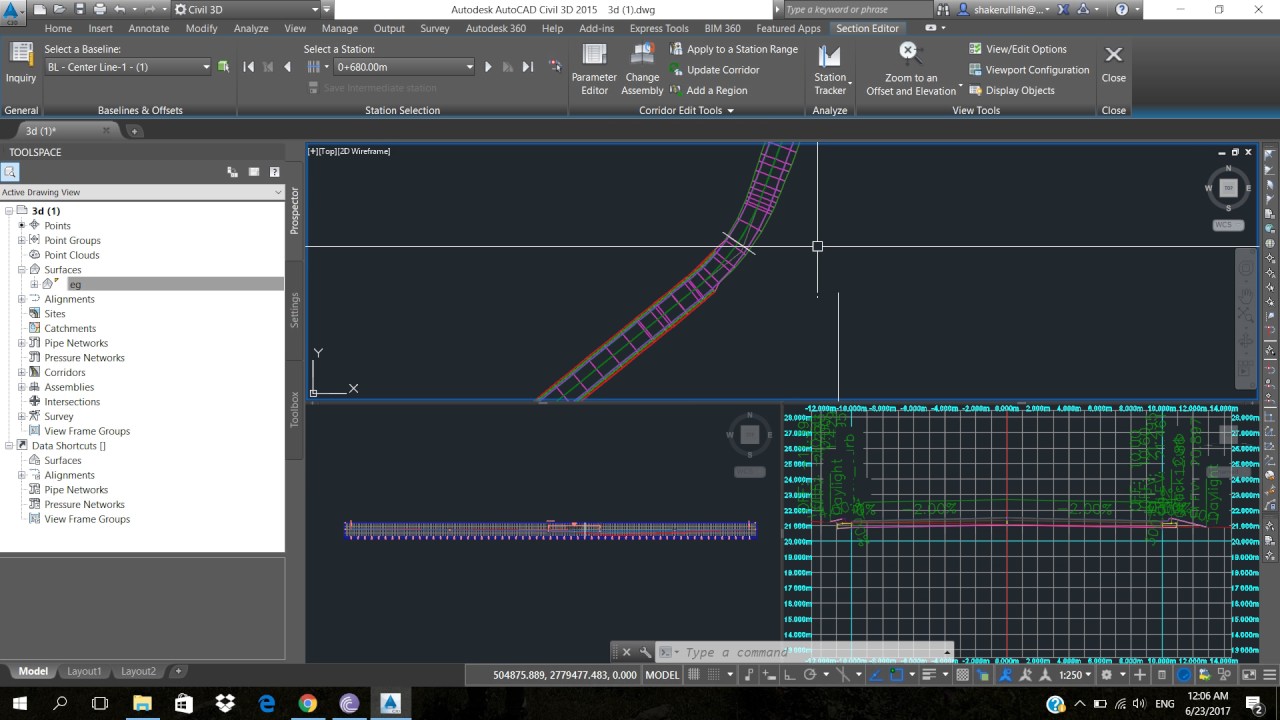Go to previous station
The height and width of the screenshot is (720, 1280).
click(x=288, y=67)
